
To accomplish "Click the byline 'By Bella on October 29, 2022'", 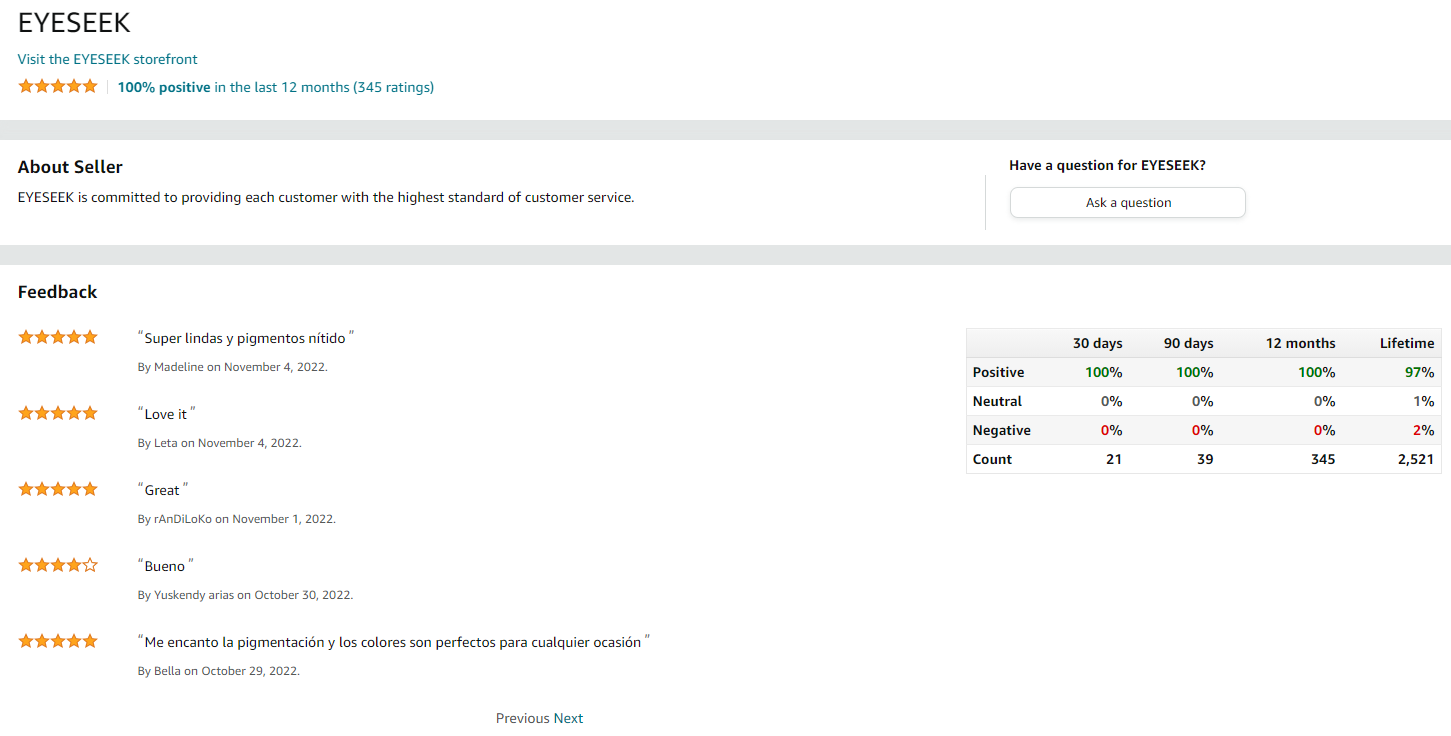I will (219, 671).
